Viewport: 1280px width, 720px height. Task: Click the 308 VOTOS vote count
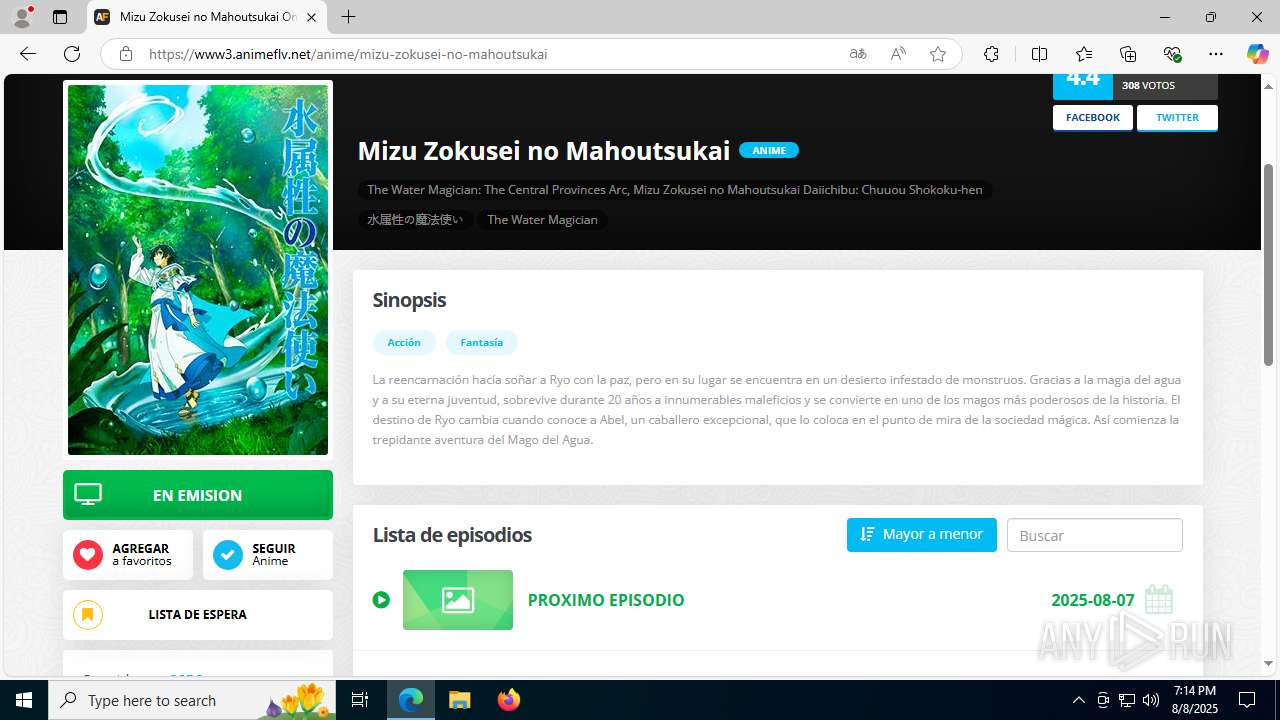(x=1148, y=86)
